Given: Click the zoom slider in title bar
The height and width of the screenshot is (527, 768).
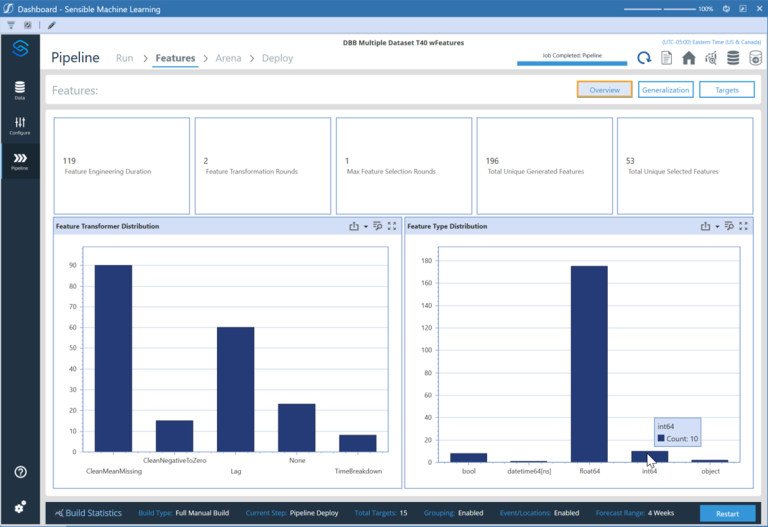Looking at the screenshot, I should point(659,9).
